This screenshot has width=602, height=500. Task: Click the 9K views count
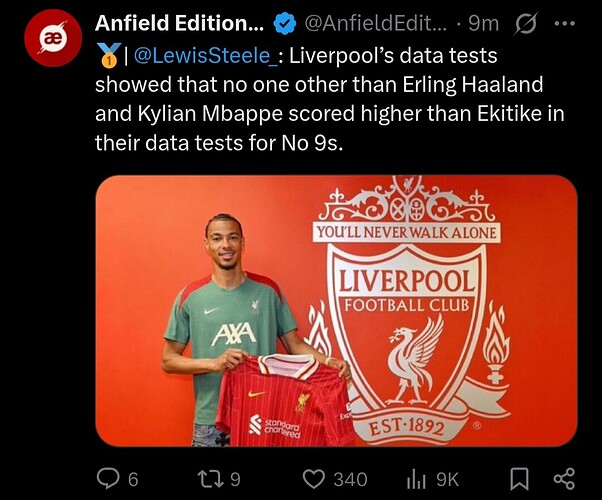tap(447, 480)
